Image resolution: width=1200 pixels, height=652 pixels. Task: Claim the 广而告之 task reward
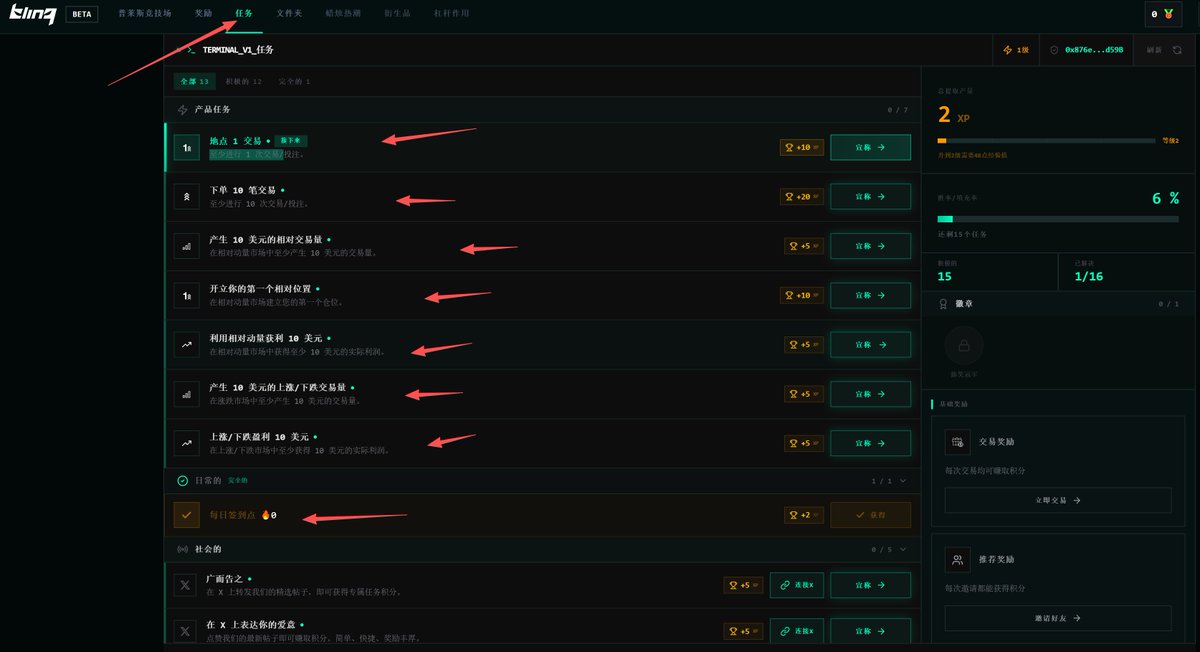click(x=870, y=585)
